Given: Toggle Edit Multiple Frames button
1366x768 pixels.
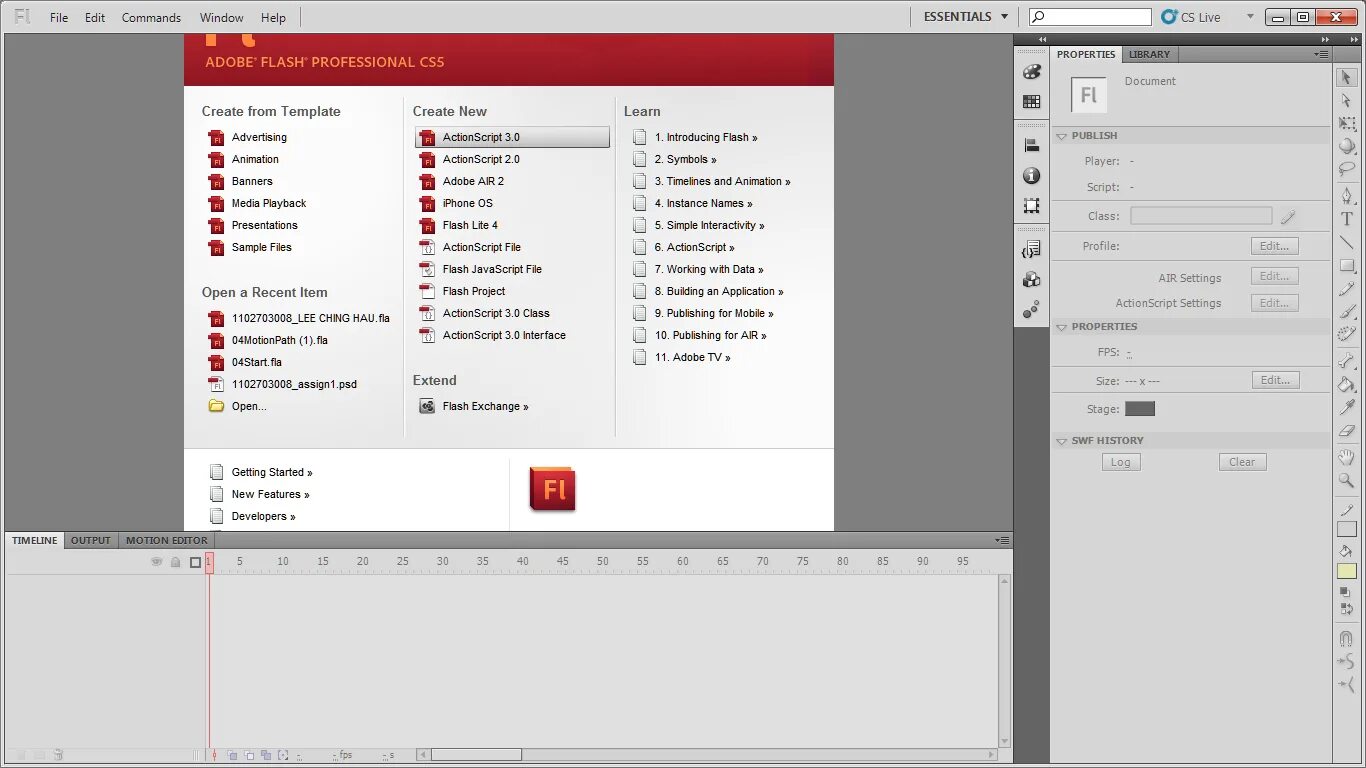Looking at the screenshot, I should [266, 755].
